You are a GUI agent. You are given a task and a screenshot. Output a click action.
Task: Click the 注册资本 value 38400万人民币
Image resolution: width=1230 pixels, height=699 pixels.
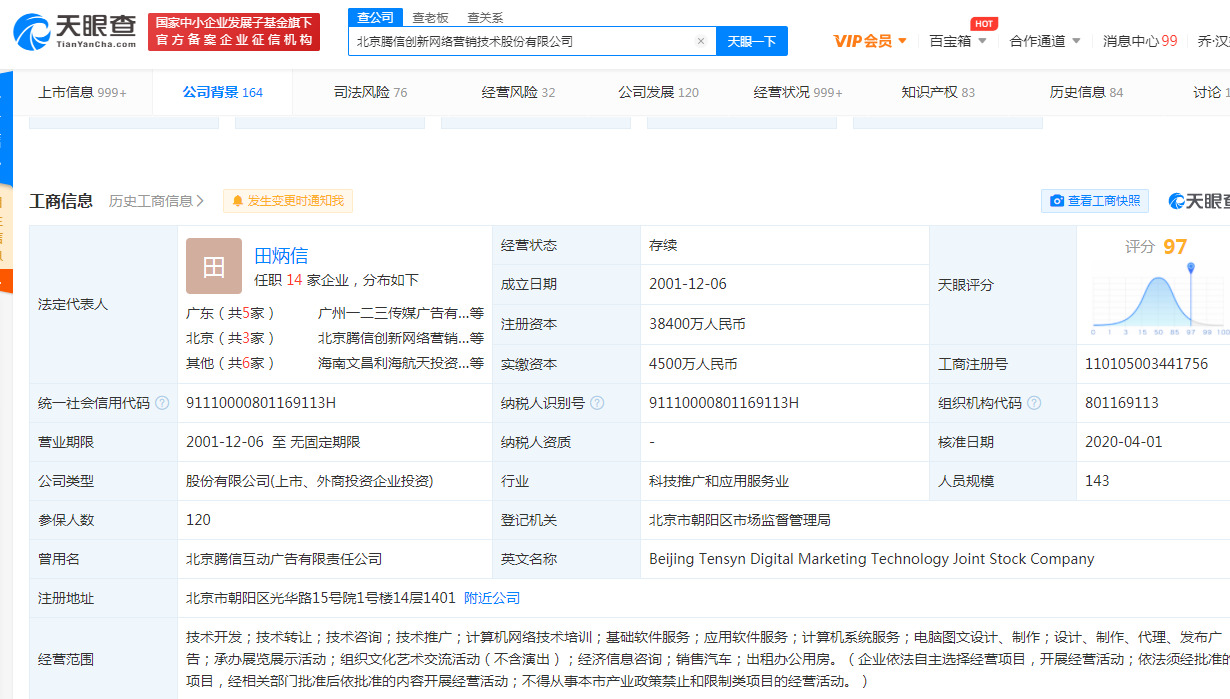(697, 325)
